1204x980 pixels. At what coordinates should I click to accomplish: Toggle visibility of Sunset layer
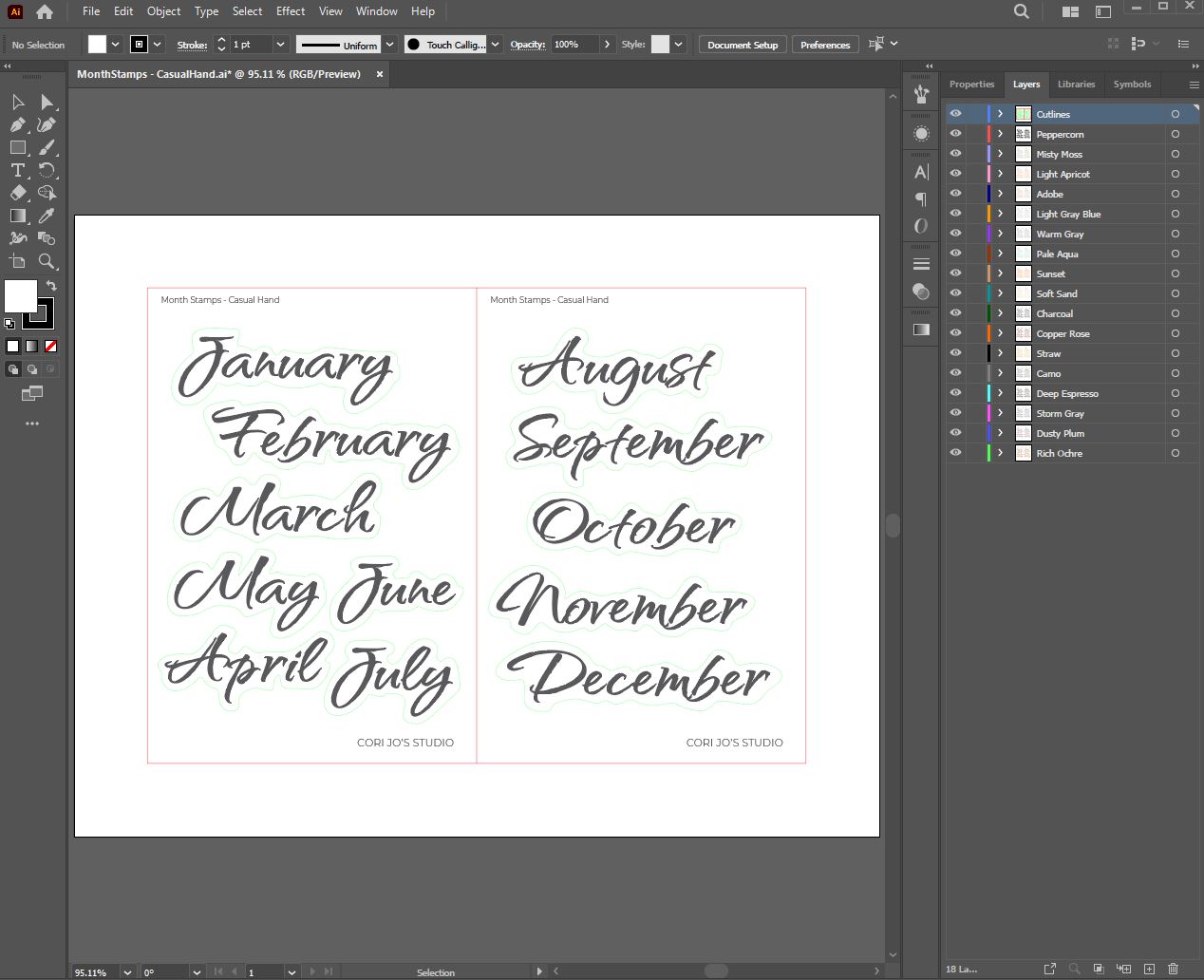[955, 273]
